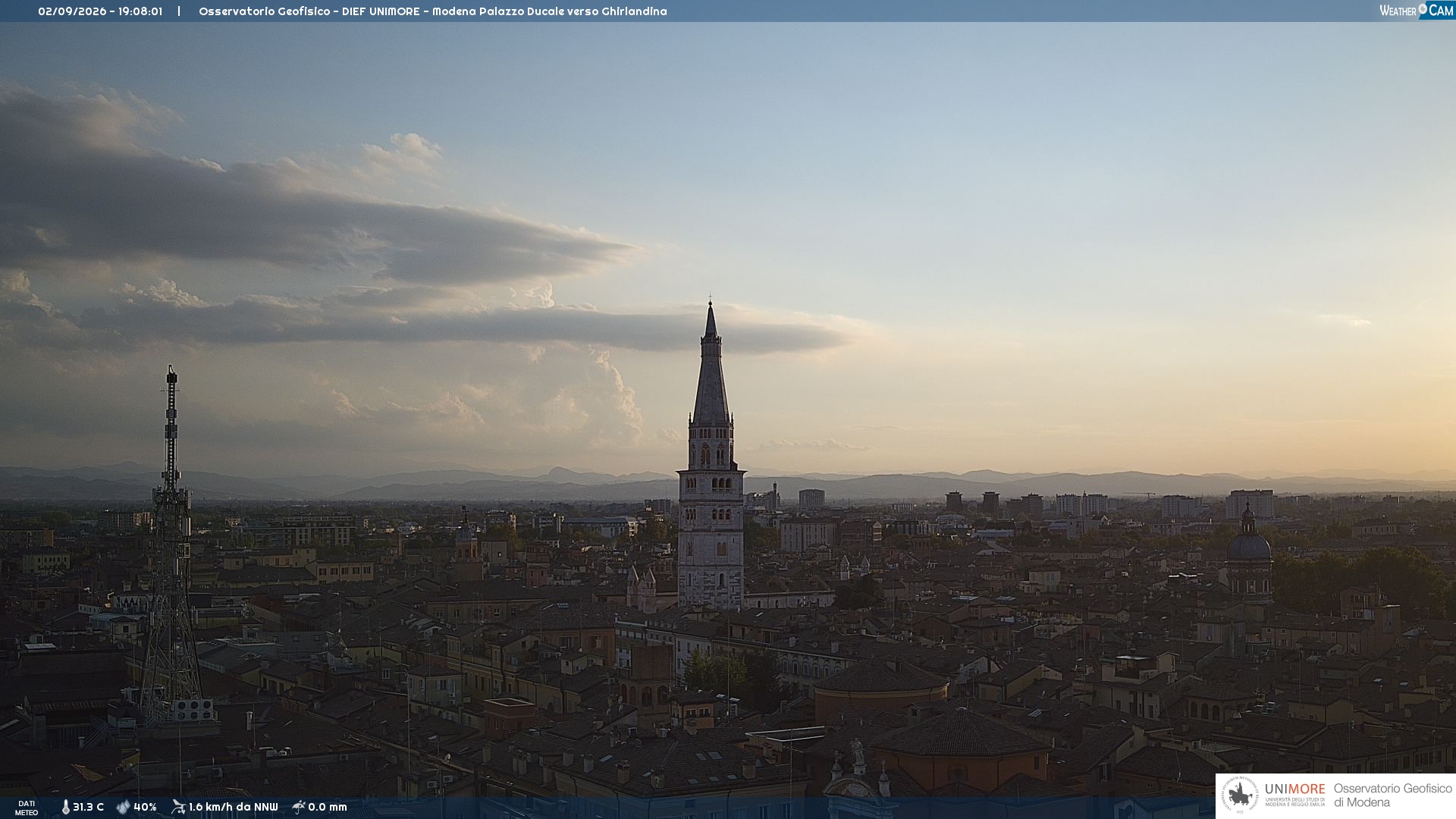Click the domed church on the right
The width and height of the screenshot is (1456, 819).
coord(1248,554)
